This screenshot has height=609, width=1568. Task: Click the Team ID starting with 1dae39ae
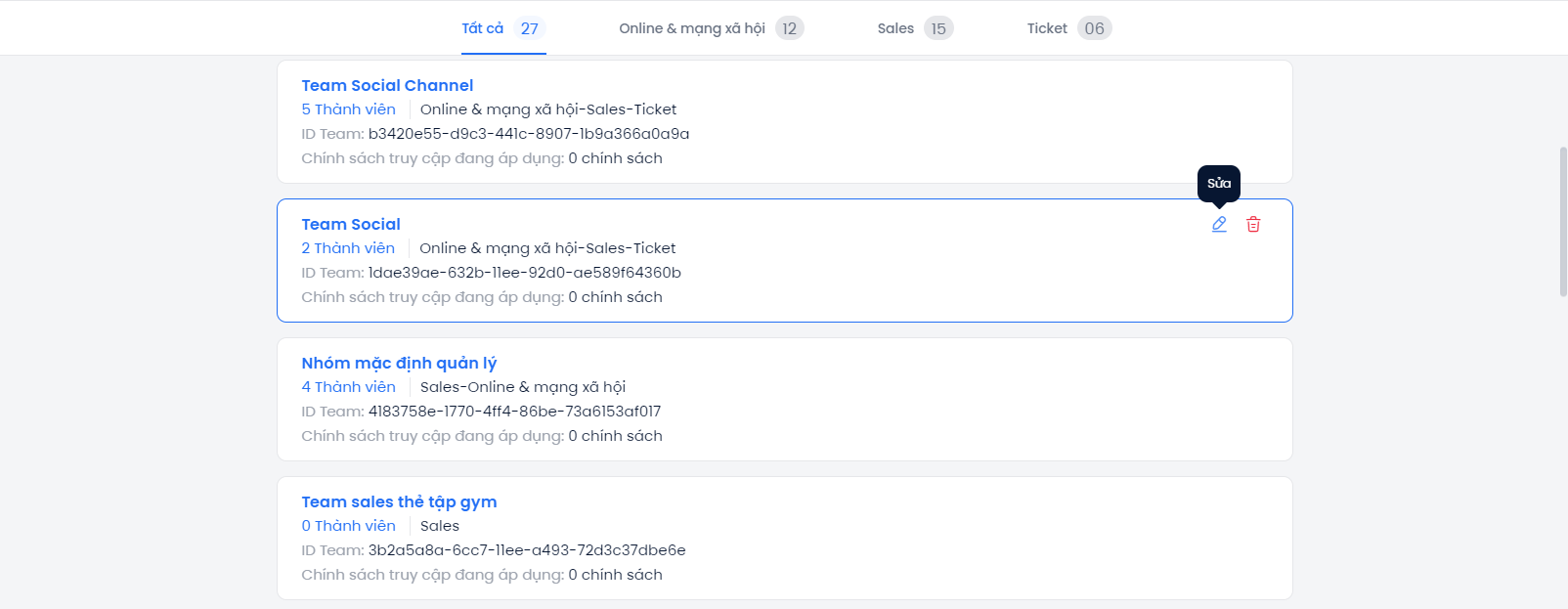(524, 273)
